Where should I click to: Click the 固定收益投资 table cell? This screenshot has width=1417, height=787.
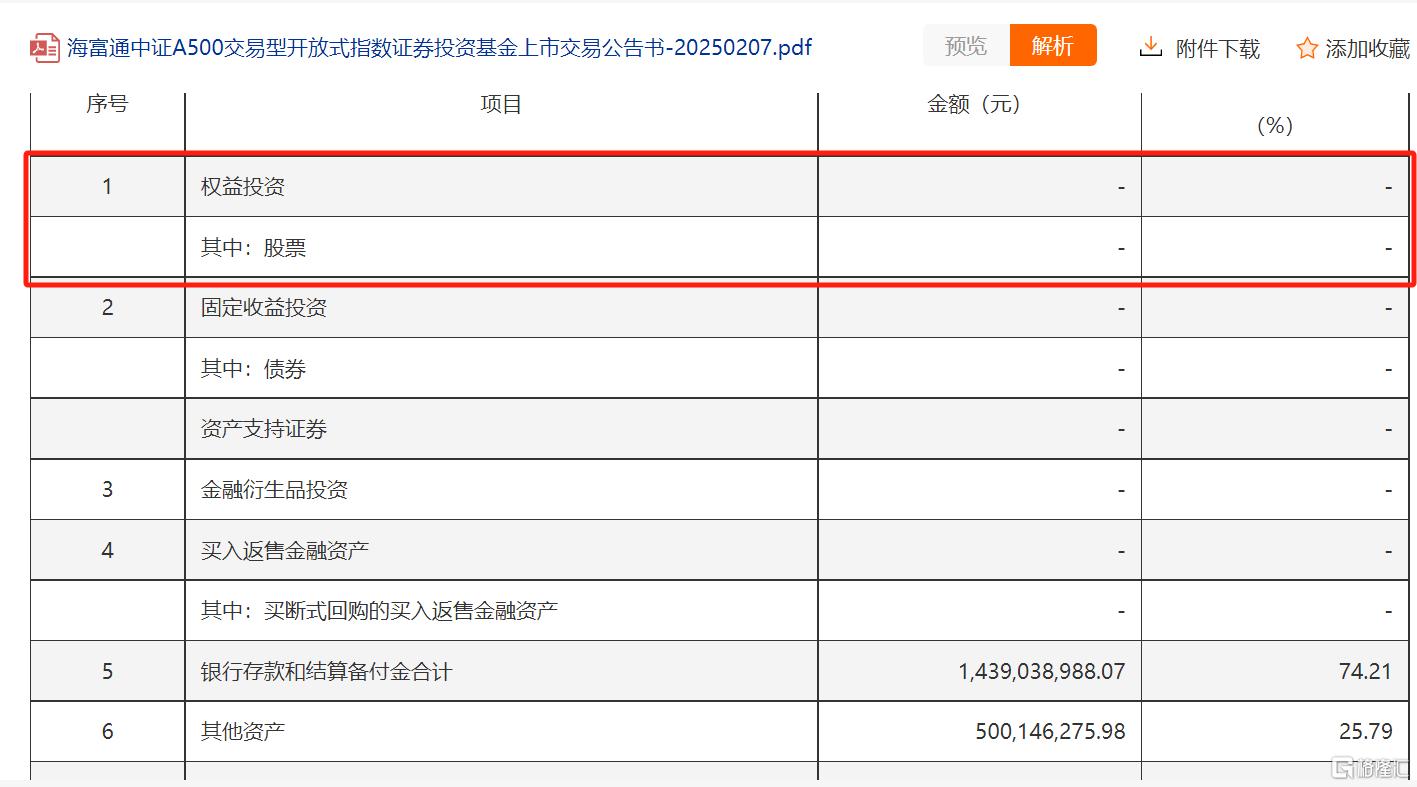tap(264, 308)
